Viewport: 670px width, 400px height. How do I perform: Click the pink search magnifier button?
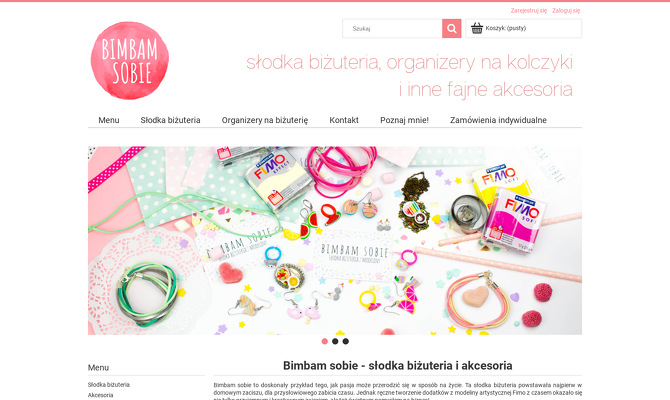pos(451,29)
